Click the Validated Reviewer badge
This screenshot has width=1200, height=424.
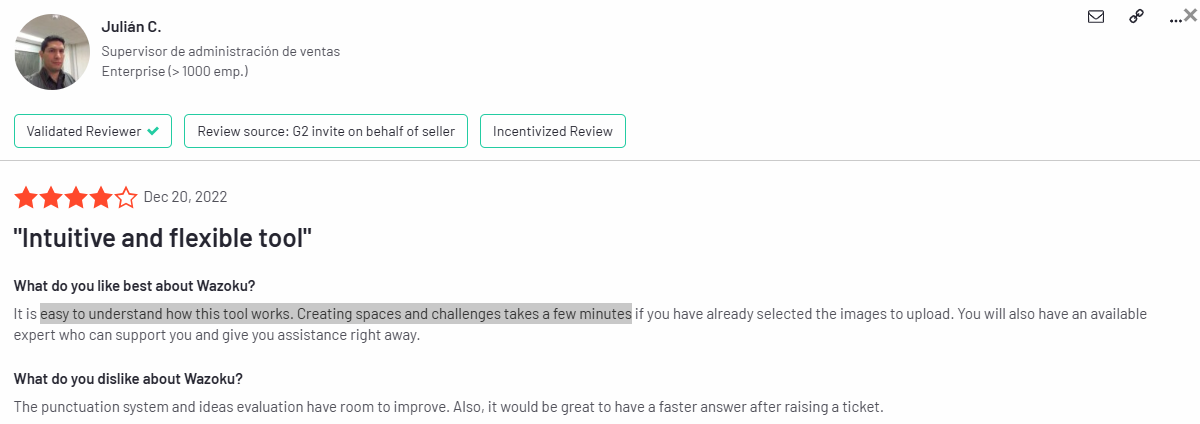(93, 131)
